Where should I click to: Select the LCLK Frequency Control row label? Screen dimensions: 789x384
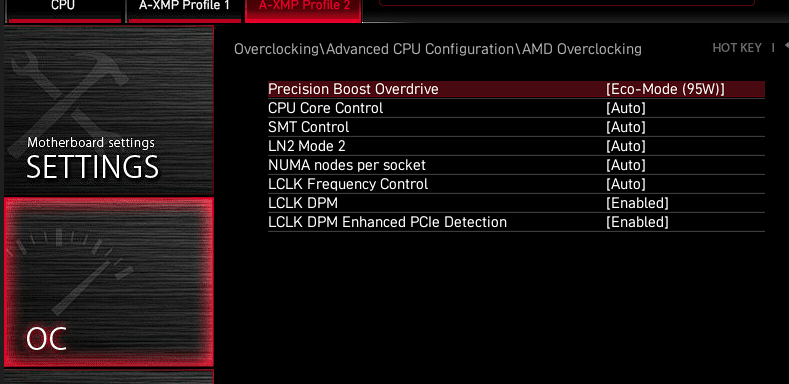coord(348,184)
